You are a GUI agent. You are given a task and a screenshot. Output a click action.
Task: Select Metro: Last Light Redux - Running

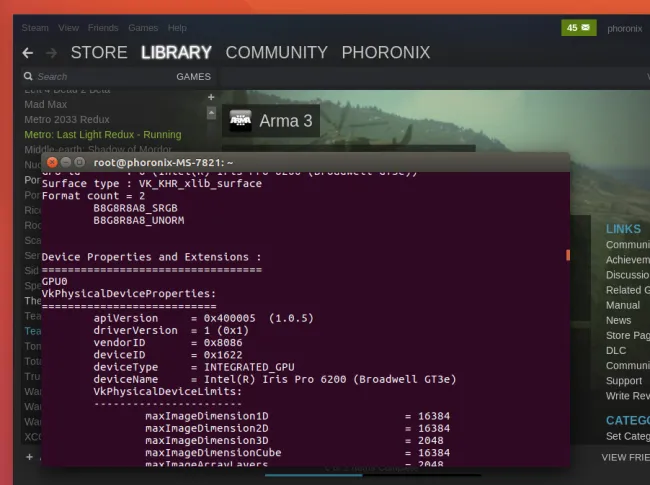102,134
